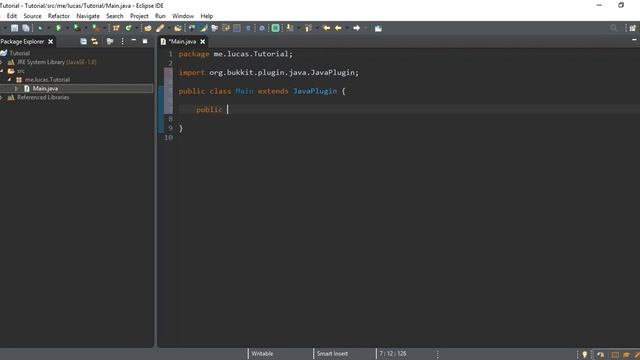
Task: Open the Window menu
Action: tap(183, 16)
